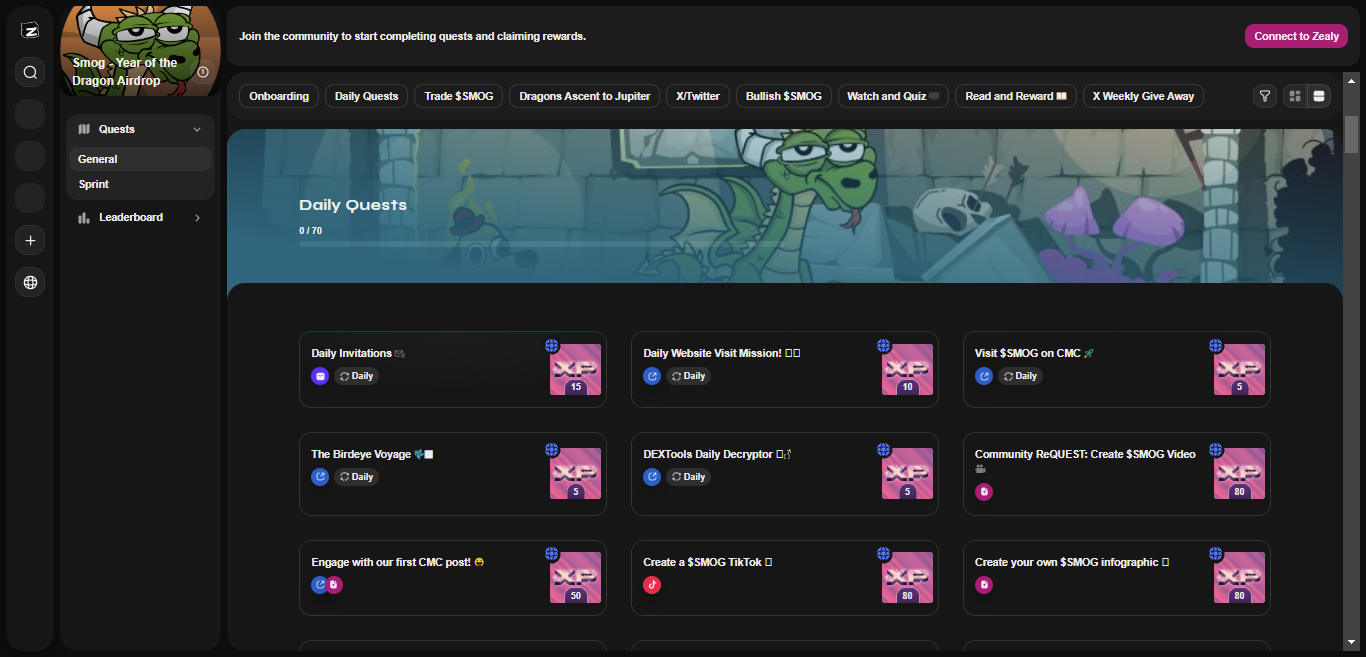Select the Trade $SMOG category
The image size is (1366, 657).
pos(459,96)
